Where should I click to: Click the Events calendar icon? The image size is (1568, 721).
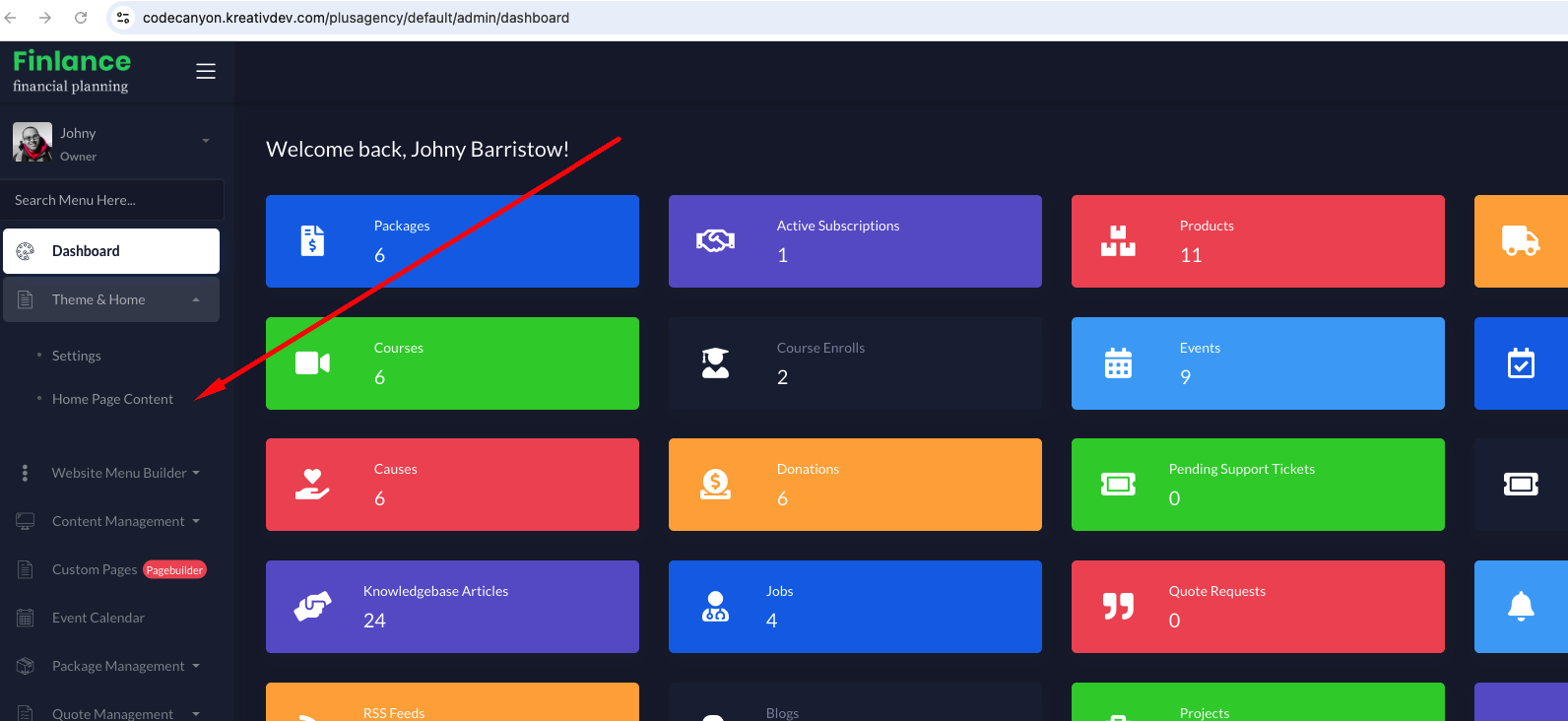point(1118,363)
